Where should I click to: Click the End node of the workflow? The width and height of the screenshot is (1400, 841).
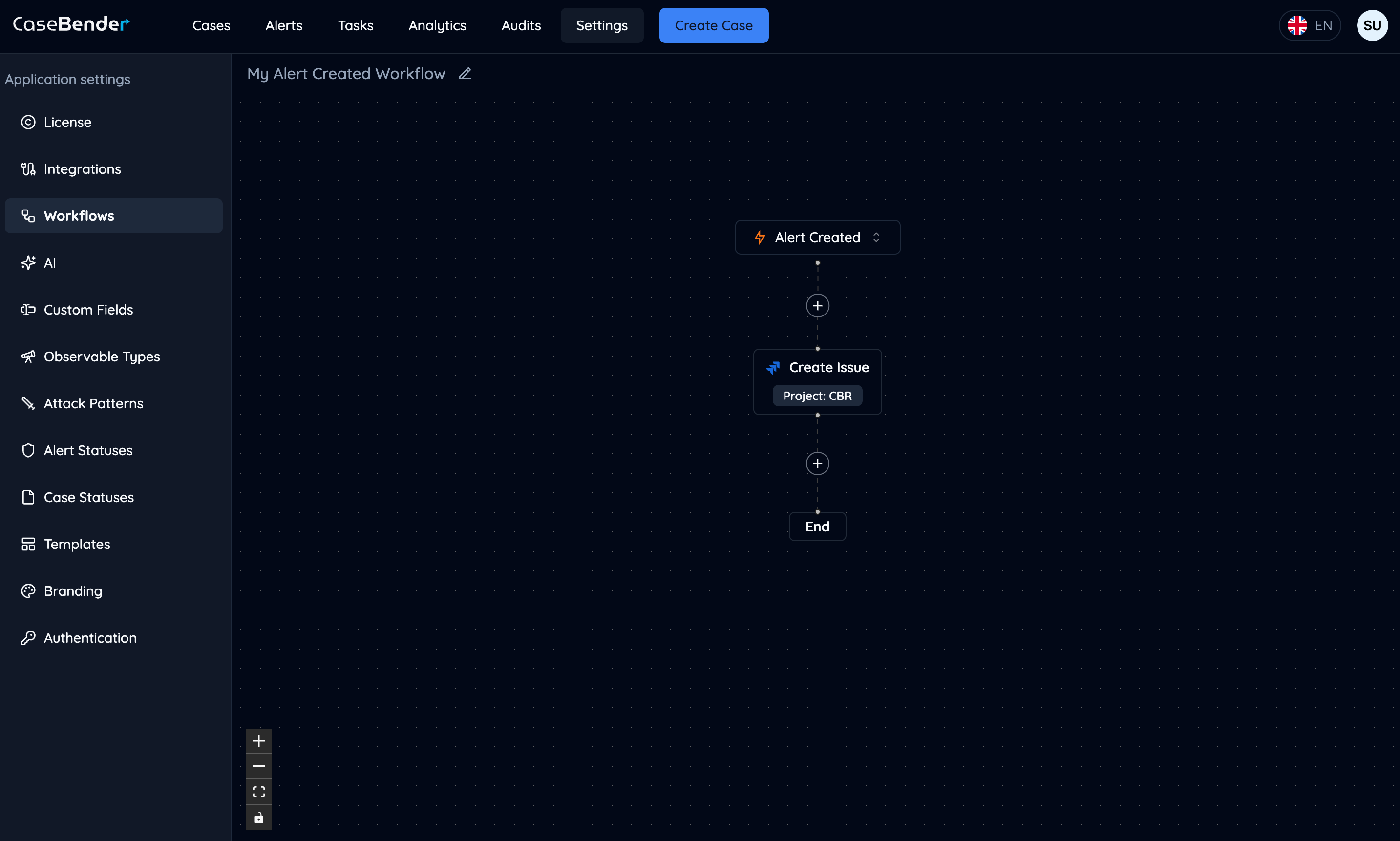tap(817, 526)
